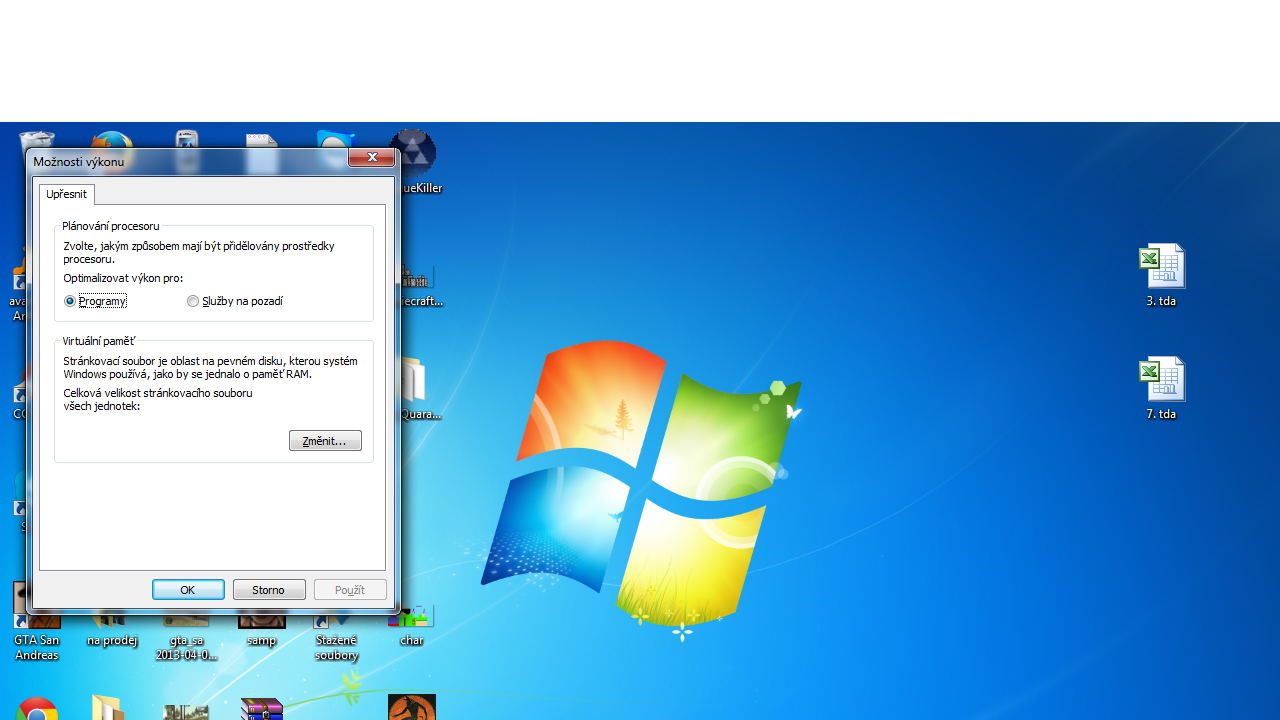The width and height of the screenshot is (1280, 720).
Task: Click the Možnosti výkonu title bar text
Action: click(79, 162)
